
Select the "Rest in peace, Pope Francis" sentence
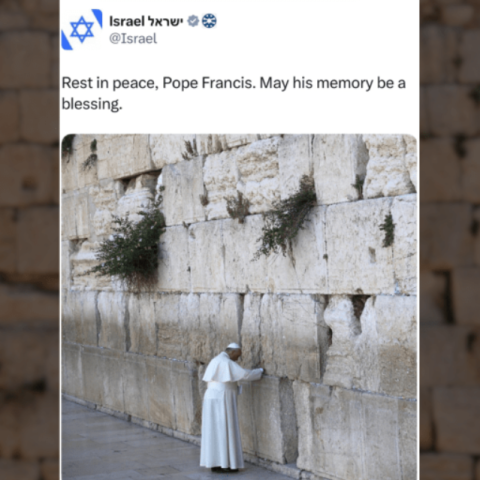(159, 83)
